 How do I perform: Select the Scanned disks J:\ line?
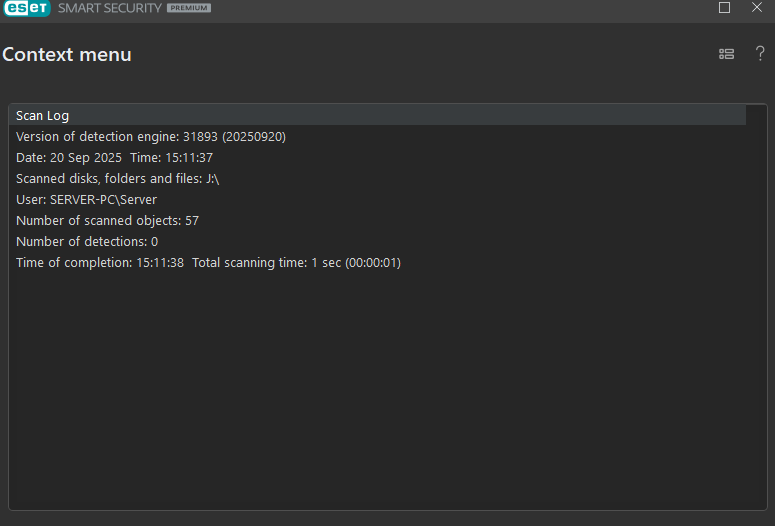[x=118, y=178]
